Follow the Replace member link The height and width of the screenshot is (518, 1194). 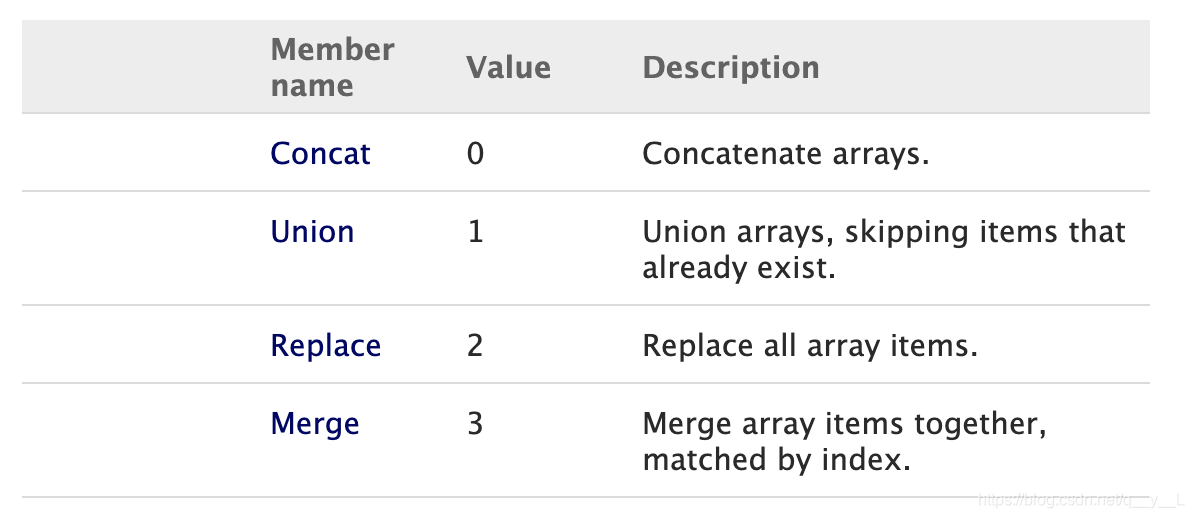(325, 345)
